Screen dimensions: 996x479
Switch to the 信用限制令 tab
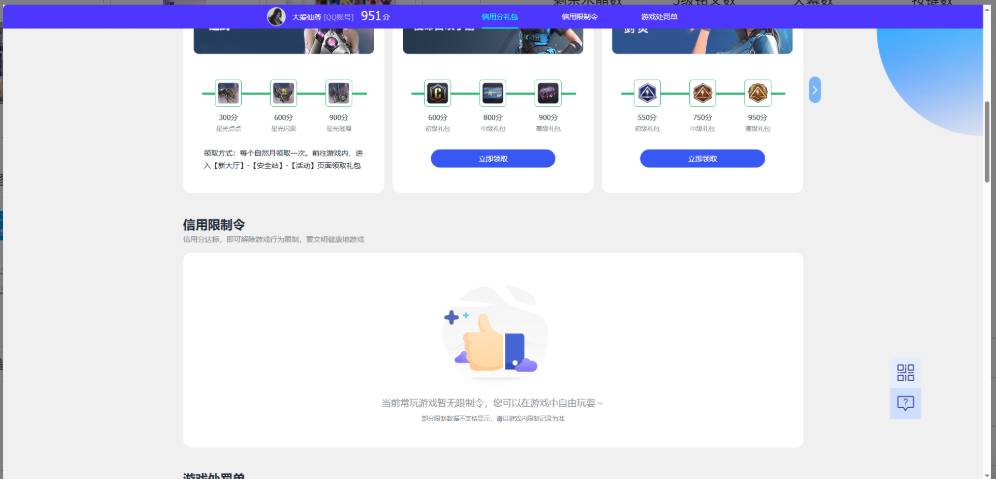point(579,17)
